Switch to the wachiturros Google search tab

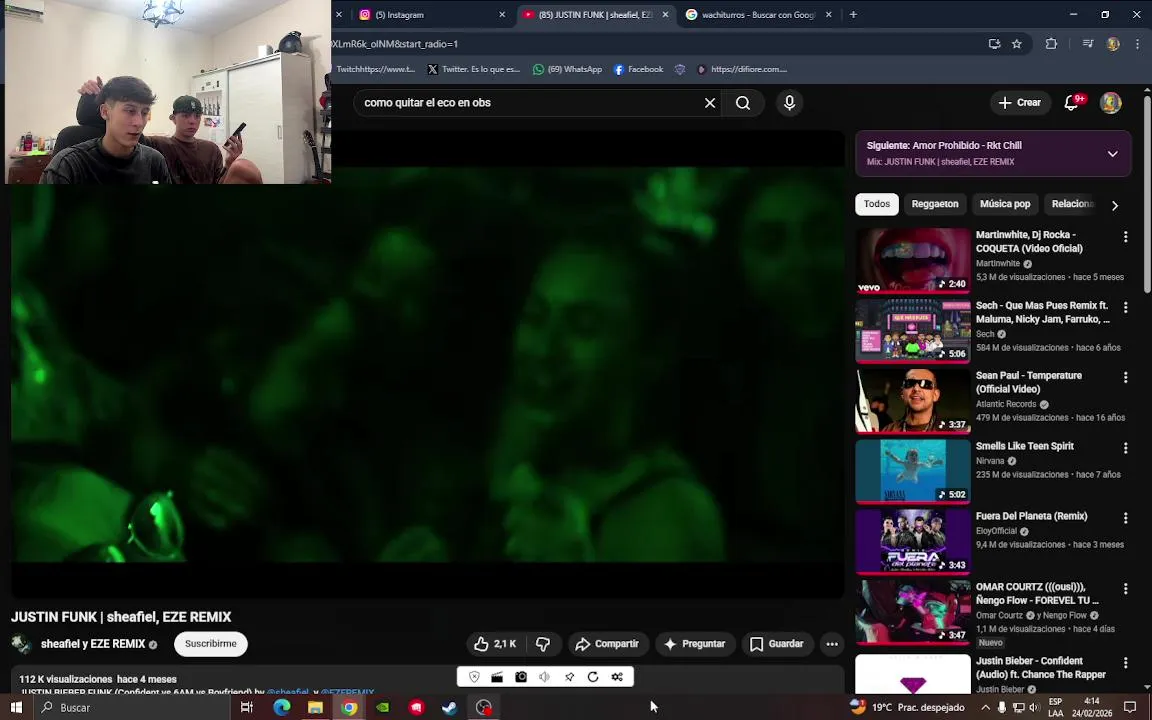(x=757, y=15)
